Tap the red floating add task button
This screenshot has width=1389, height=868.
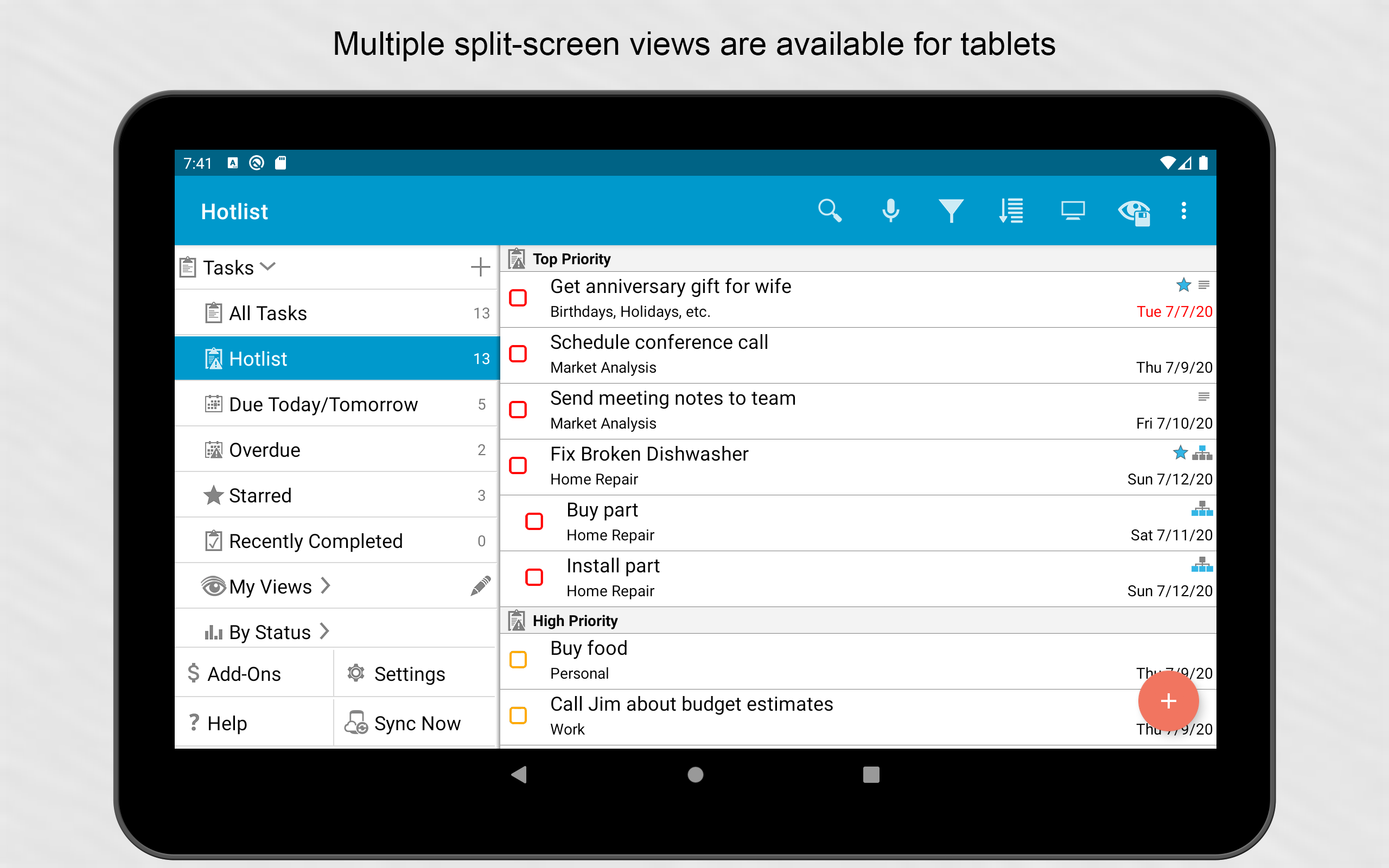(x=1168, y=701)
